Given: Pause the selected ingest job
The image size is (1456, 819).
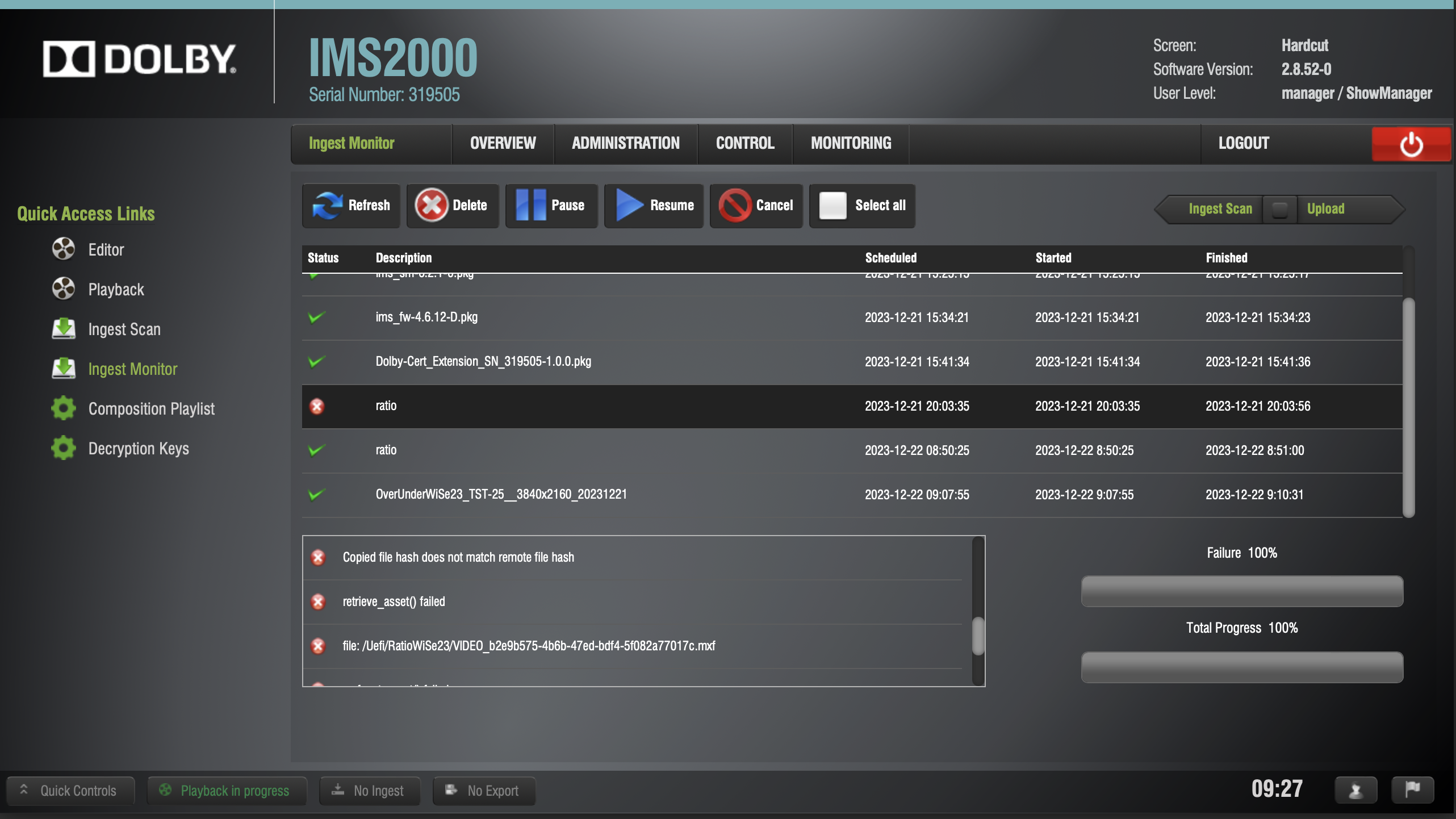Looking at the screenshot, I should point(550,206).
